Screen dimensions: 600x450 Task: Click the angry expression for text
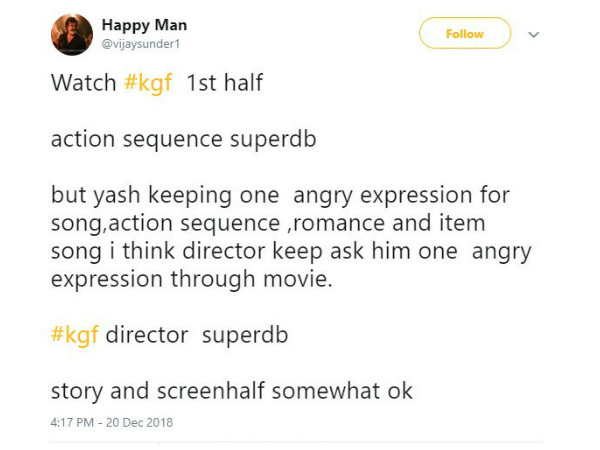[401, 196]
